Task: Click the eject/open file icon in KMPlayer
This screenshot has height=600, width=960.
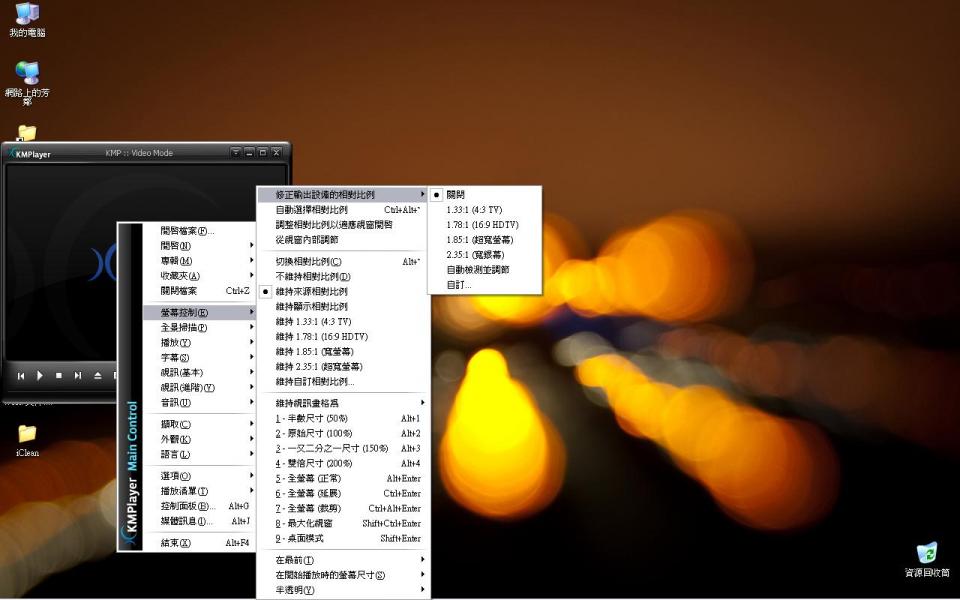Action: (99, 375)
